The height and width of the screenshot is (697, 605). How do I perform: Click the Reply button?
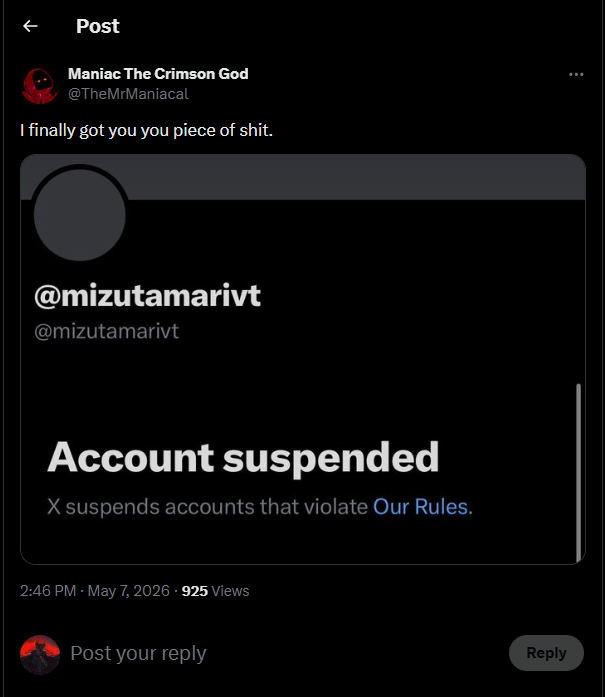[546, 653]
